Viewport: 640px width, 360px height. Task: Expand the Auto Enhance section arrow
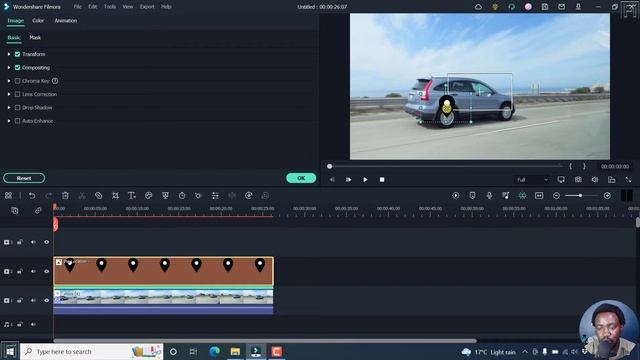[9, 121]
